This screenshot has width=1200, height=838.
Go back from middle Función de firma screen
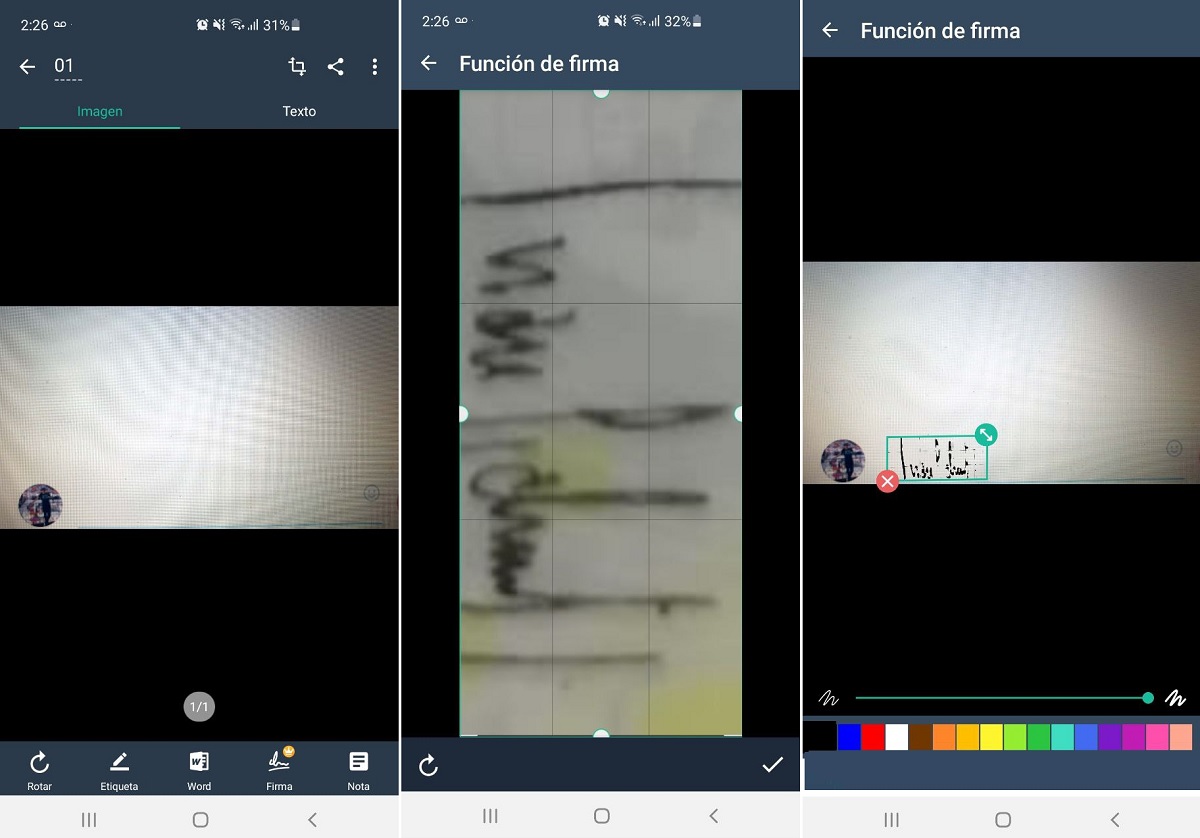tap(429, 64)
